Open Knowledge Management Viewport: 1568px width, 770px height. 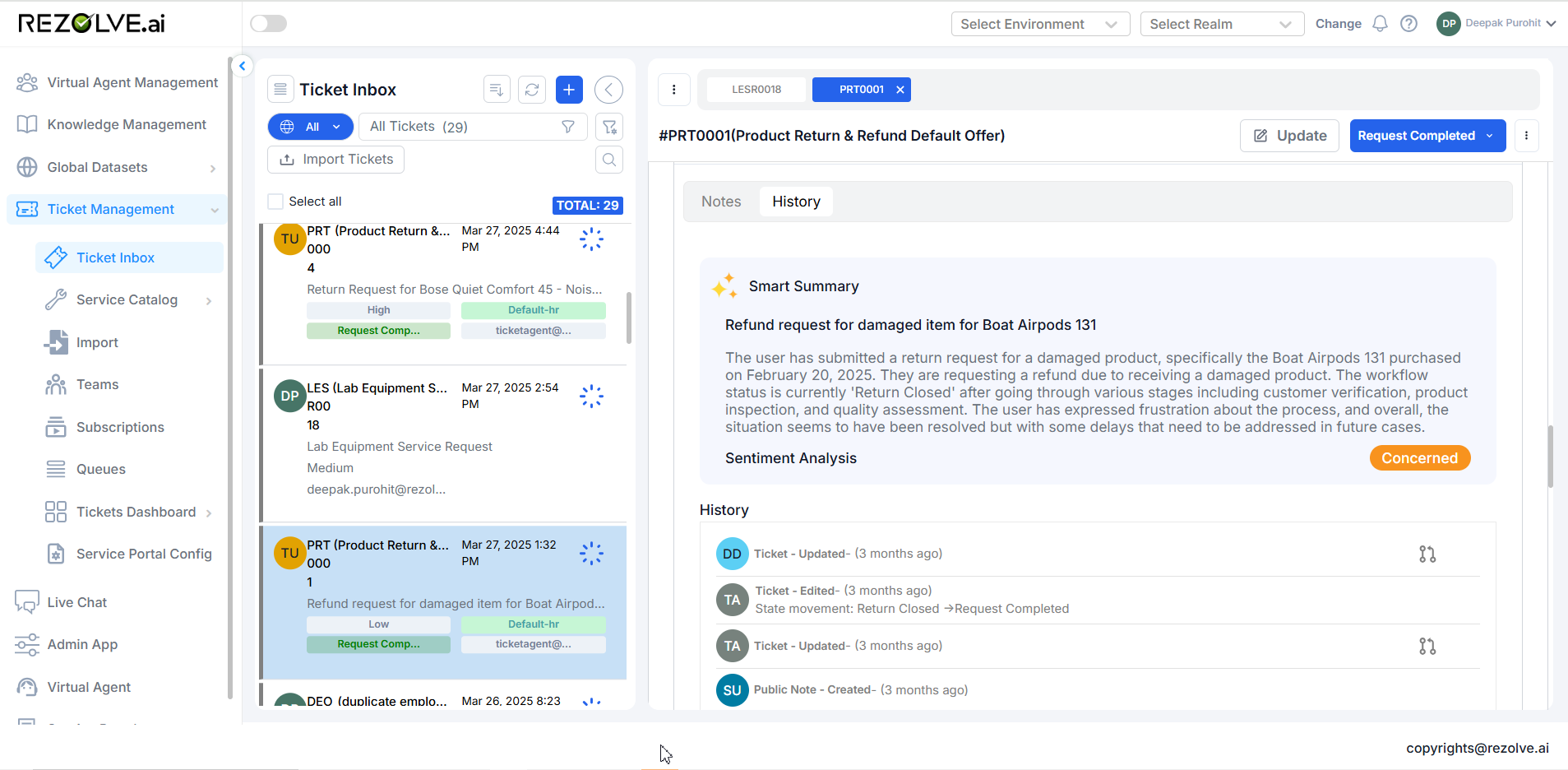click(x=111, y=124)
